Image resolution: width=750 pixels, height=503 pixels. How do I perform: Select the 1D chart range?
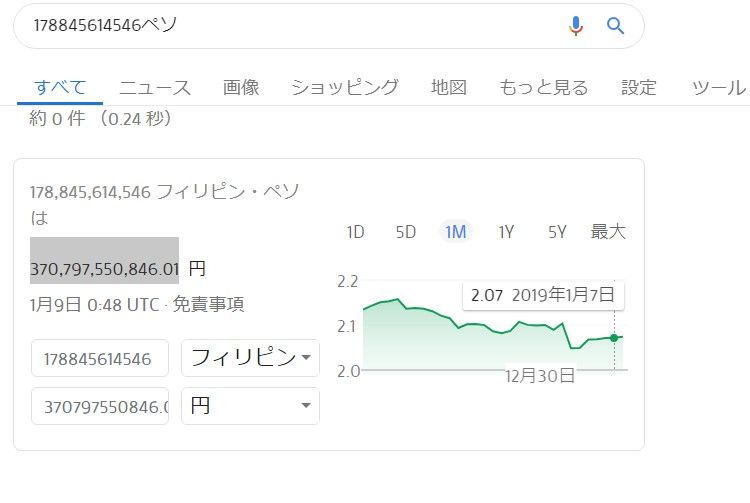pyautogui.click(x=355, y=232)
